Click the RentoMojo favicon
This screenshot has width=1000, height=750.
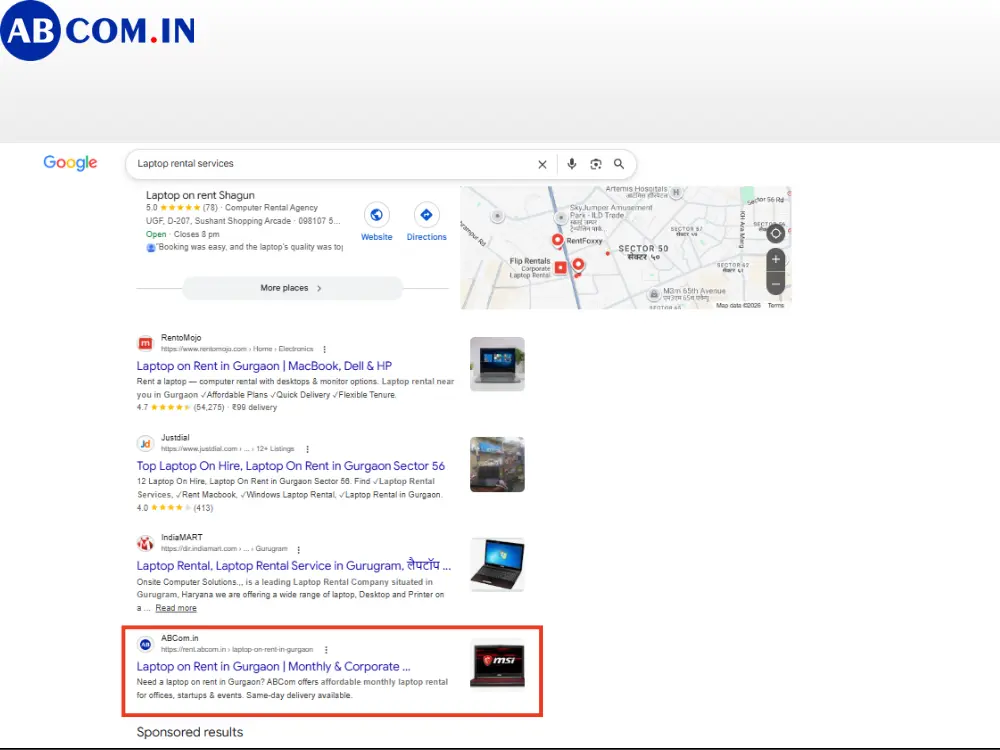[145, 343]
